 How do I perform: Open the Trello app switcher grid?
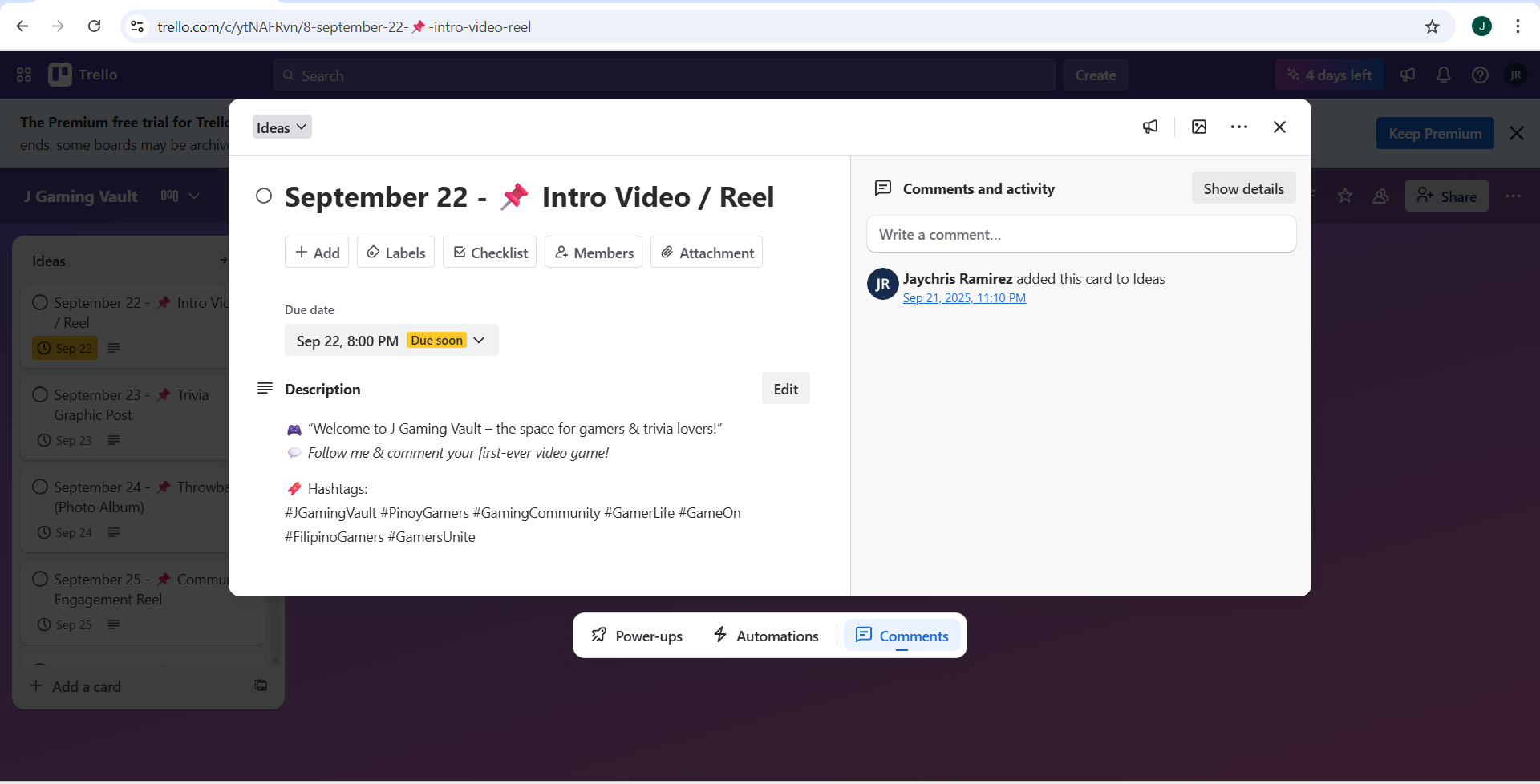(x=24, y=75)
